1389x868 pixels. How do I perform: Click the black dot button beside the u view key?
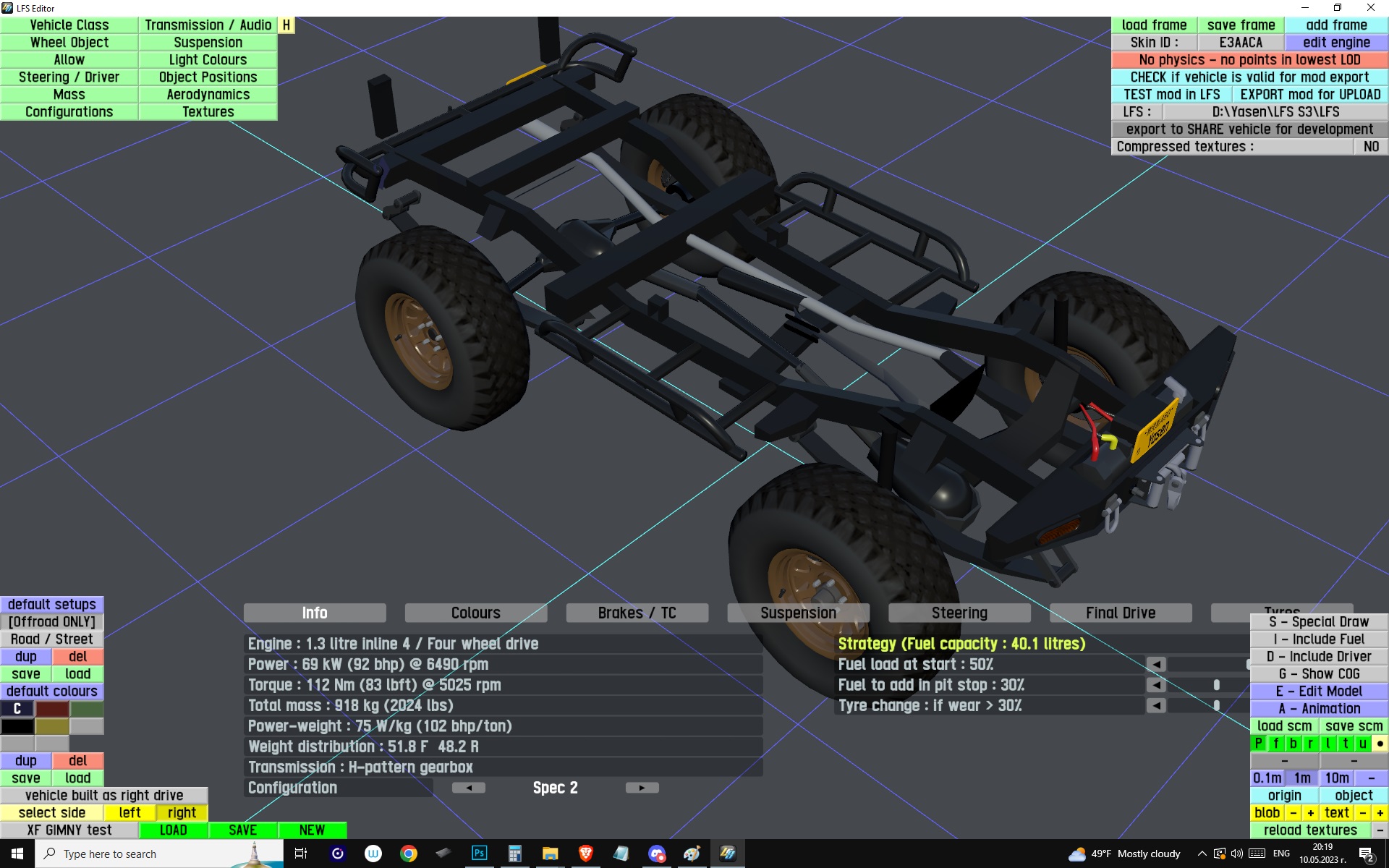pyautogui.click(x=1380, y=744)
